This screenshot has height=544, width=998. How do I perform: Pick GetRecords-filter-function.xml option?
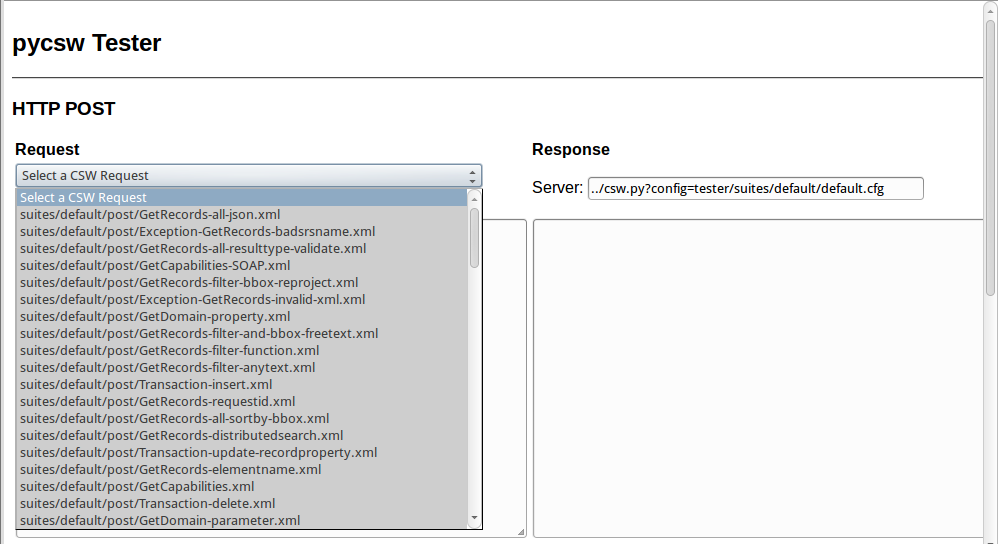coord(242,351)
